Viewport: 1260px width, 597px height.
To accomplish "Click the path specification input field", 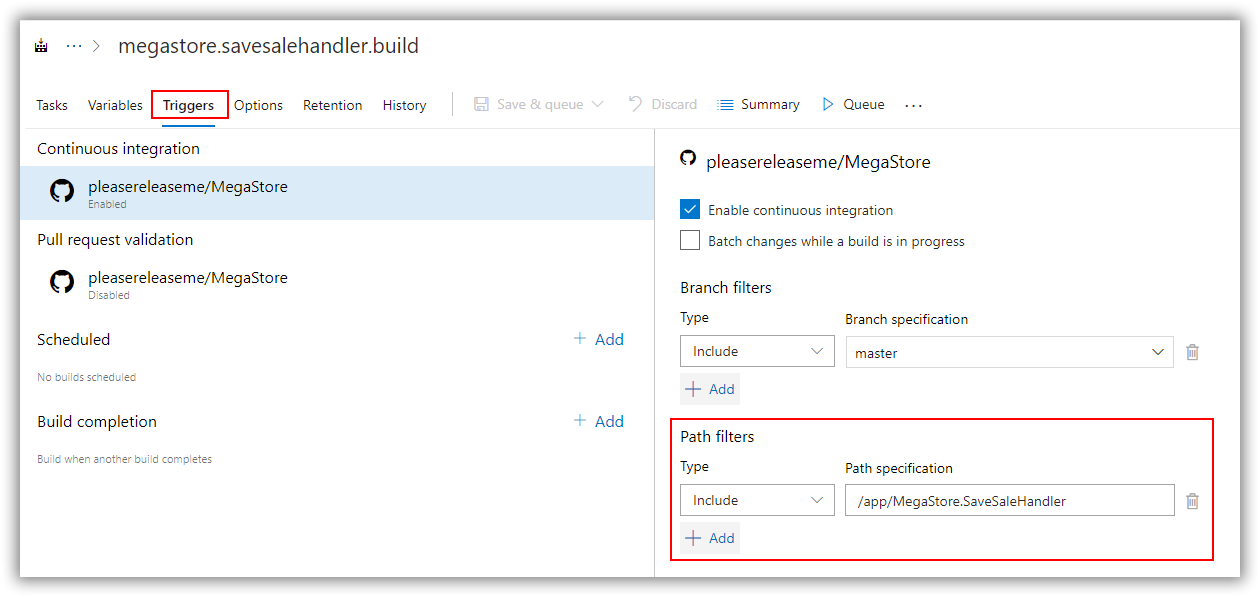I will pos(1009,500).
